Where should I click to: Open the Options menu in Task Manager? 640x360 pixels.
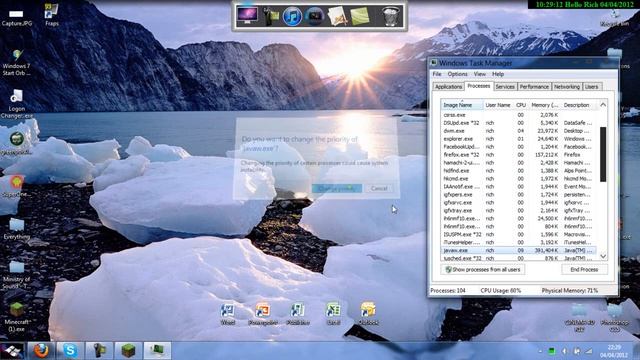point(457,74)
